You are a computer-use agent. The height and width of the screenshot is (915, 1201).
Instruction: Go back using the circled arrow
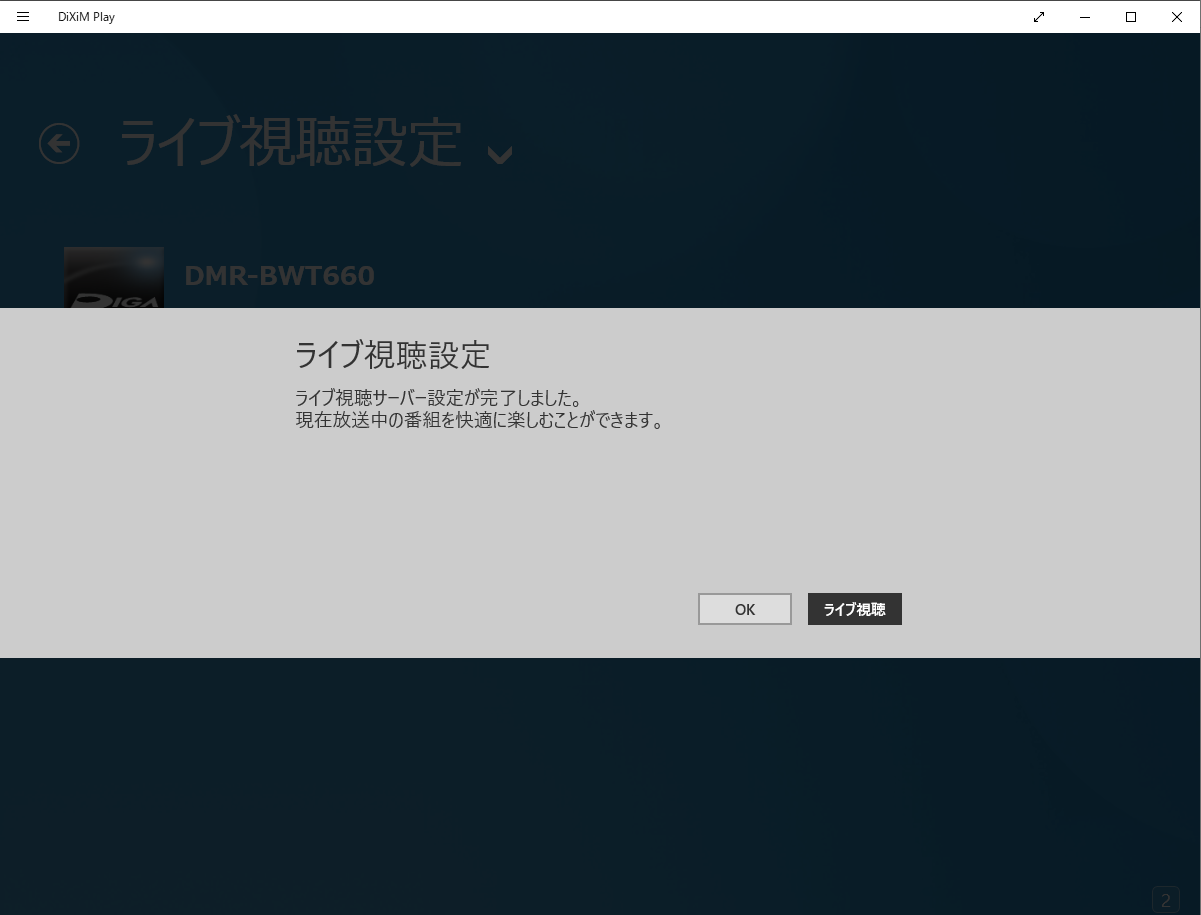(59, 144)
